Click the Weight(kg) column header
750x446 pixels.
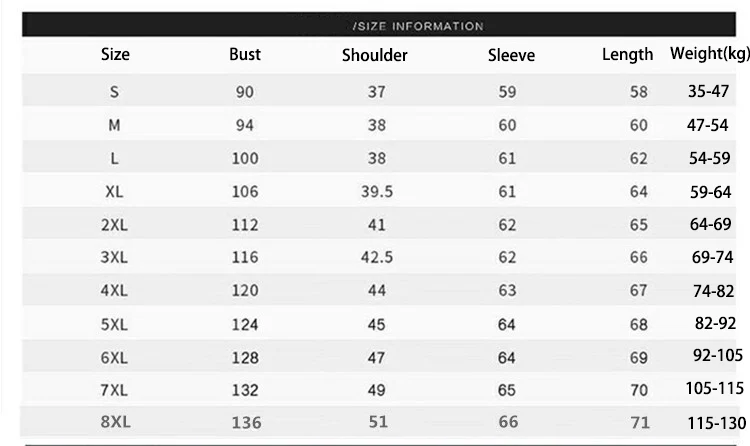tap(709, 54)
